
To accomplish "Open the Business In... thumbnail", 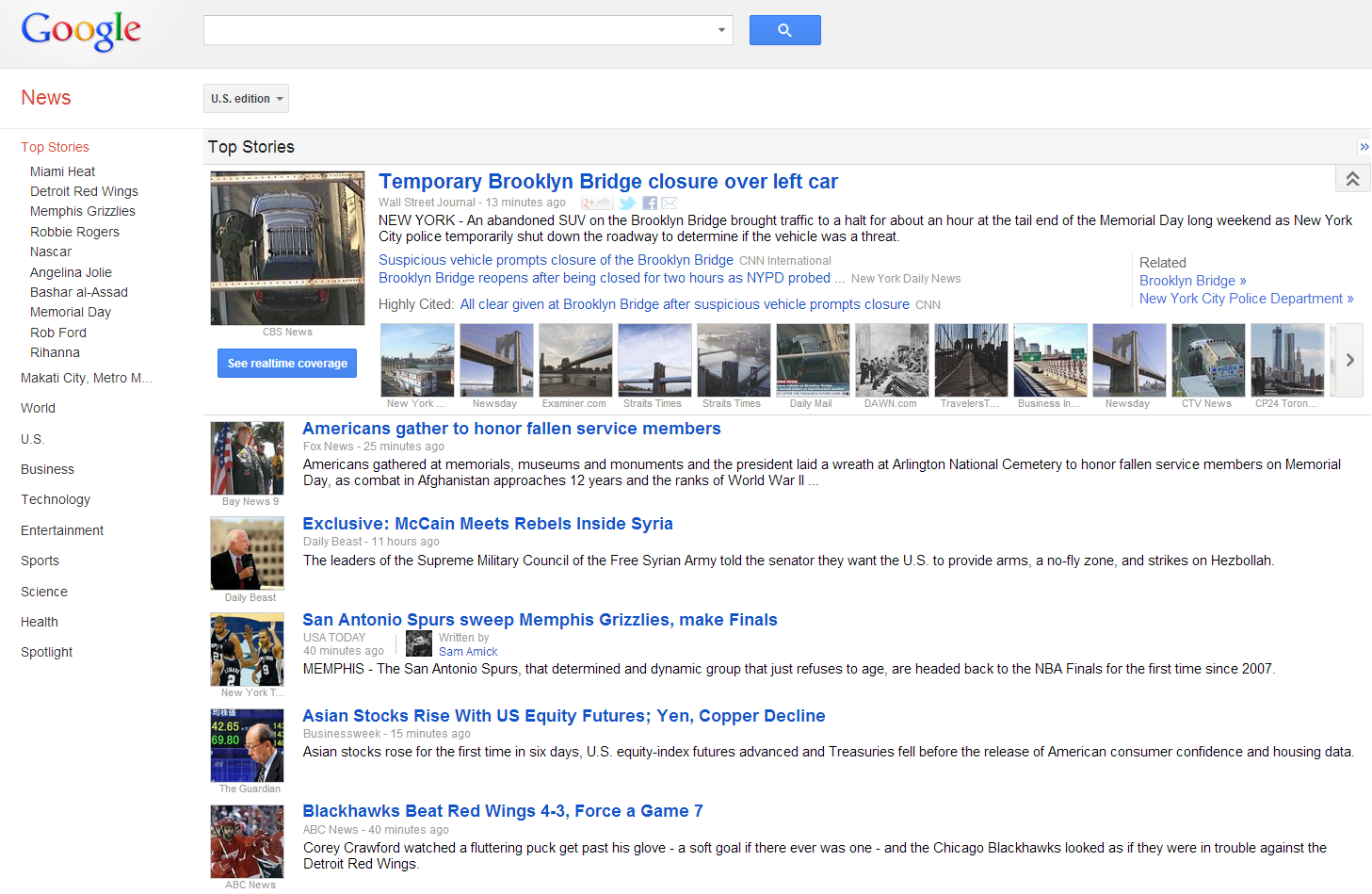I will tap(1050, 360).
